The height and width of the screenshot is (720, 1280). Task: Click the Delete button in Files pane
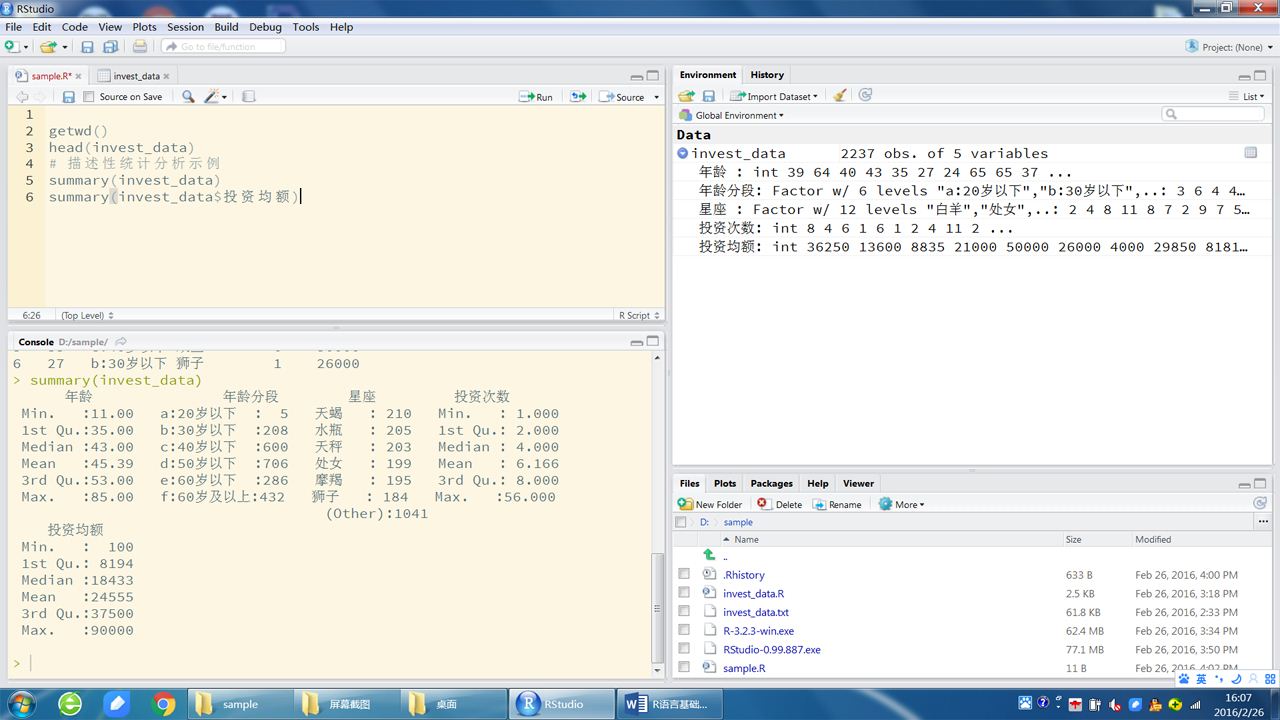tap(779, 504)
